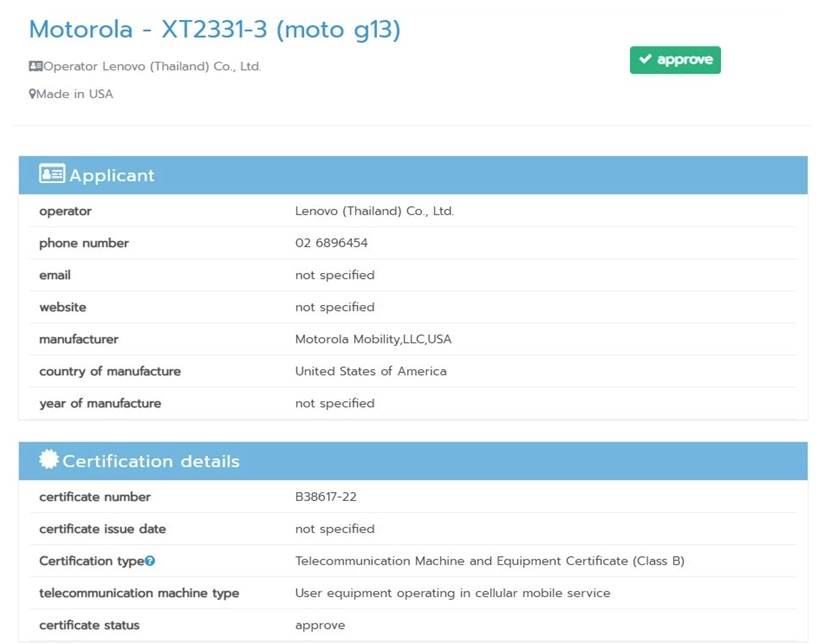Click the "year of manufacture" label
The image size is (819, 644).
coord(100,403)
